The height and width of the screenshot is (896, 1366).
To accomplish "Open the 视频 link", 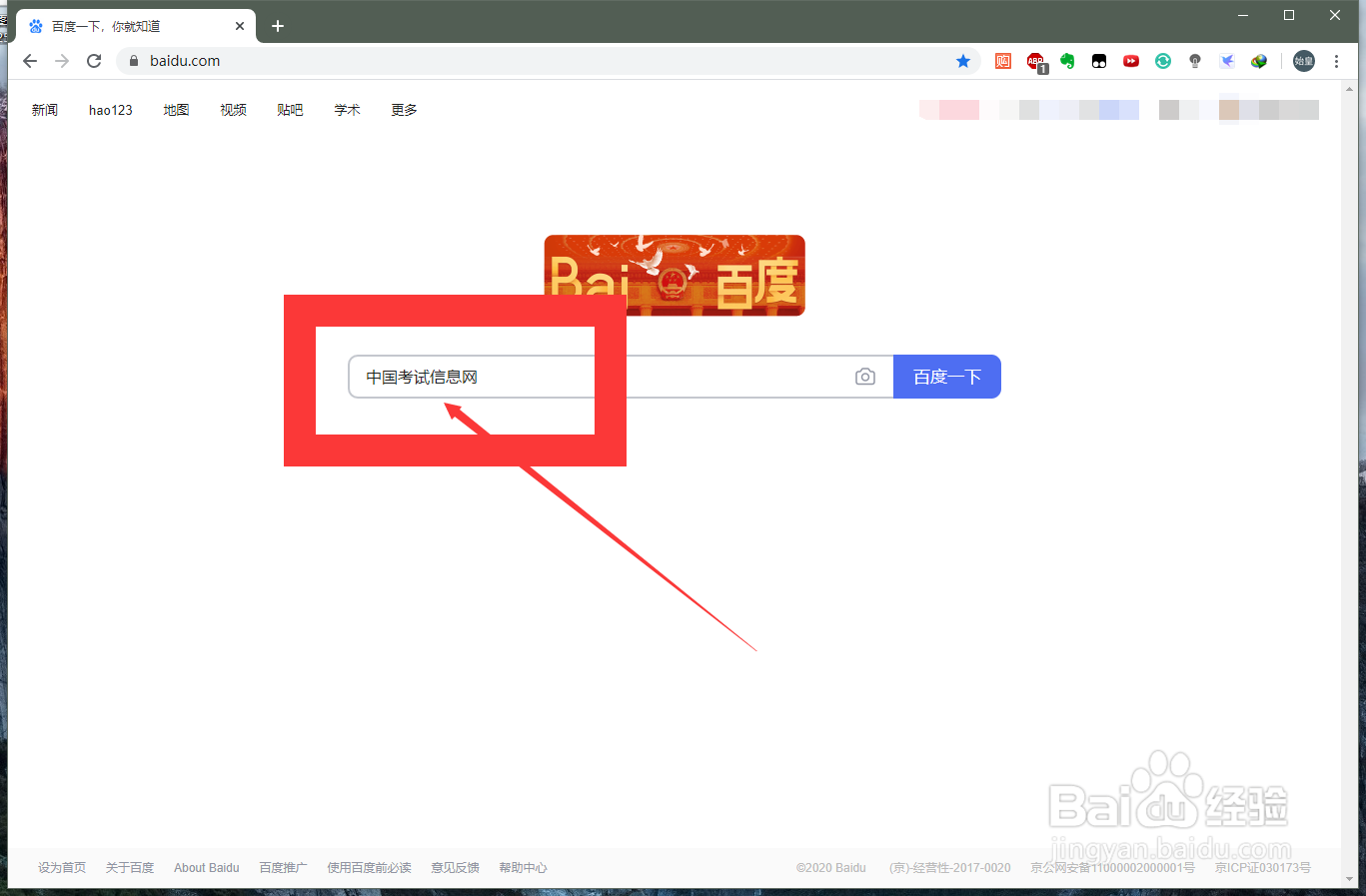I will click(234, 110).
